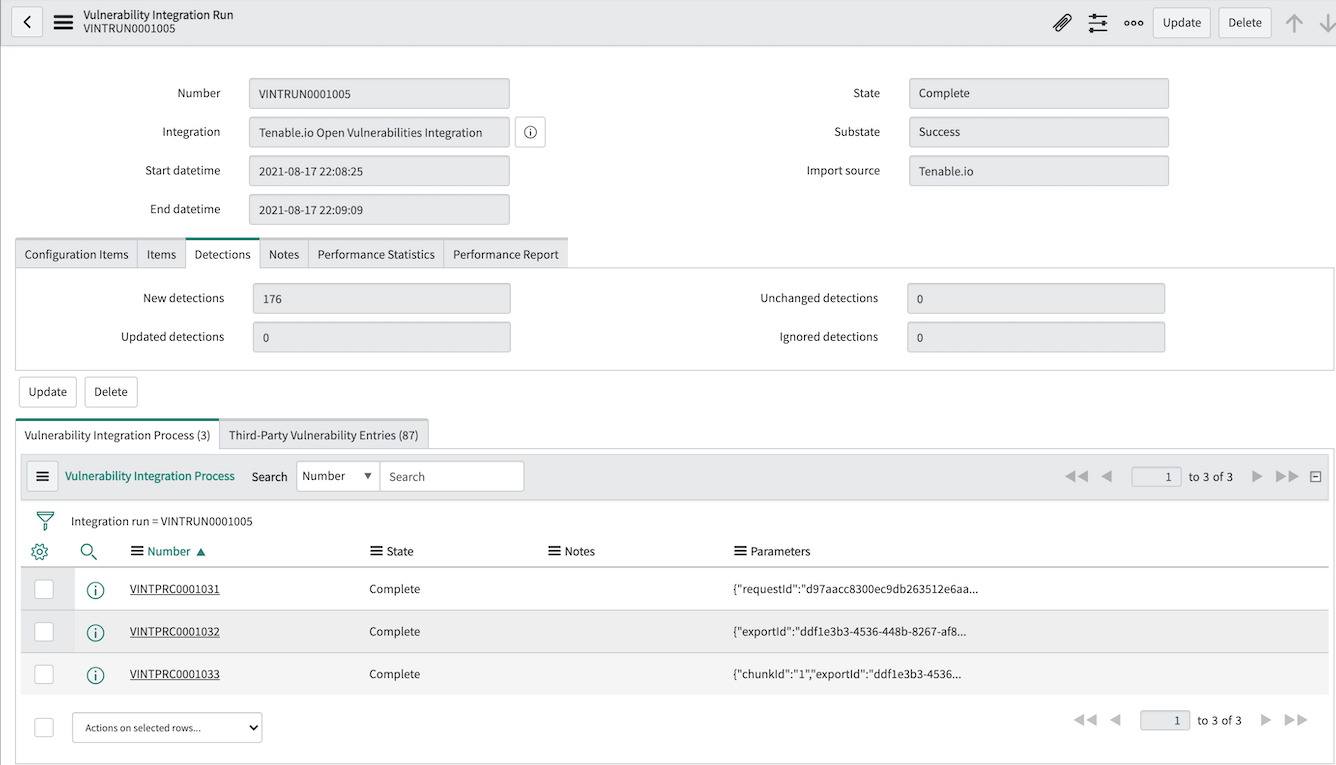Screen dimensions: 1336x765
Task: Show column search magnifier icon
Action: [89, 551]
